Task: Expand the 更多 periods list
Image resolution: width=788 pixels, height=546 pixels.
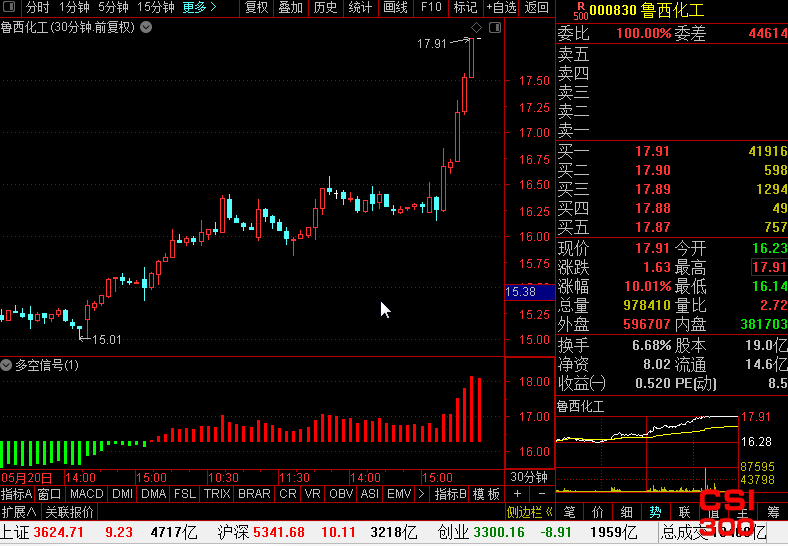Action: tap(200, 7)
